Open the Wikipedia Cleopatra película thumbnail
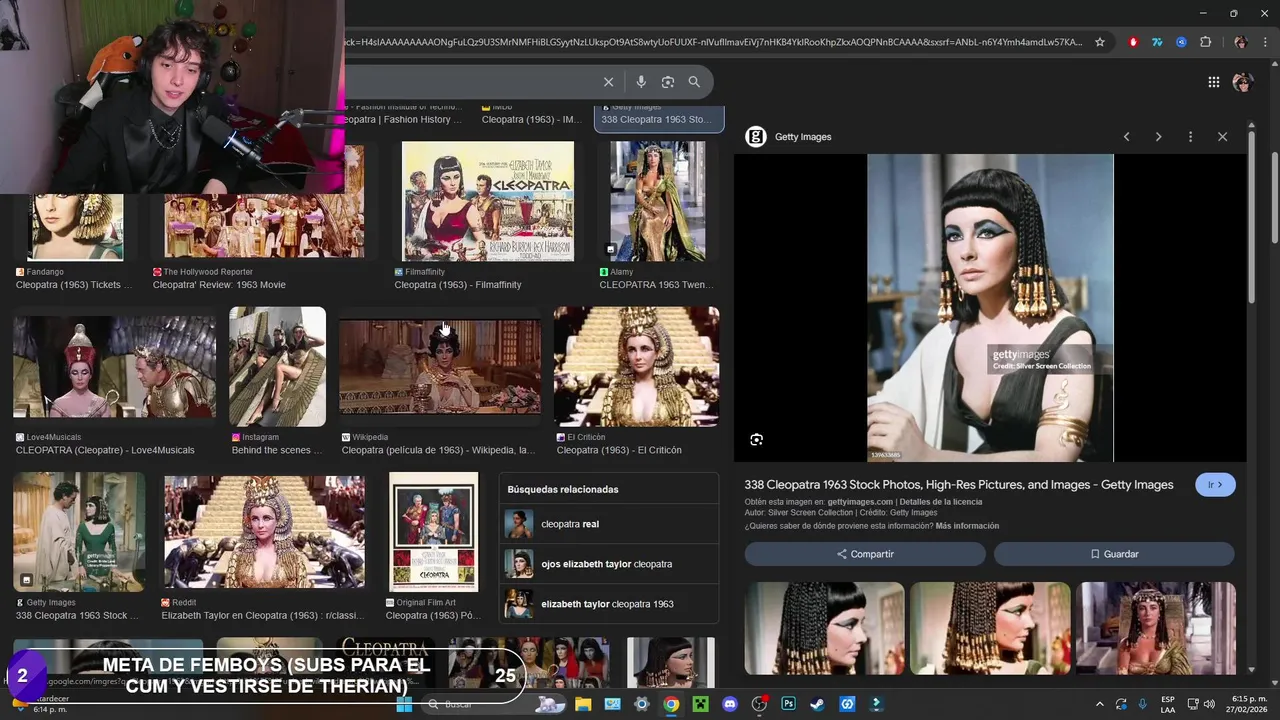The height and width of the screenshot is (720, 1280). point(440,367)
